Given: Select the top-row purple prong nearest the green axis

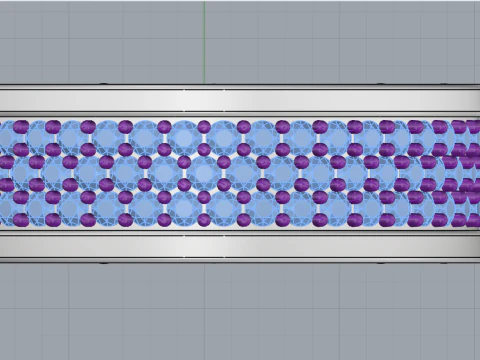Looking at the screenshot, I should point(204,127).
